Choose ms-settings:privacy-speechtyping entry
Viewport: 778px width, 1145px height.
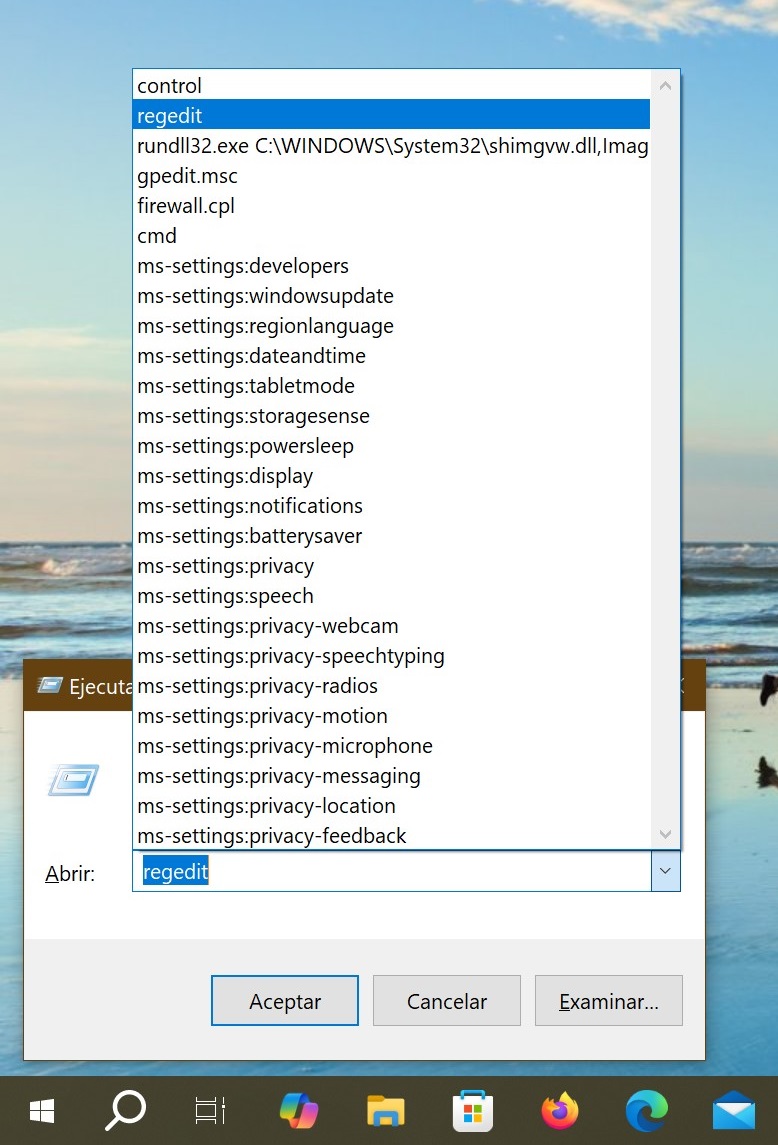coord(392,654)
